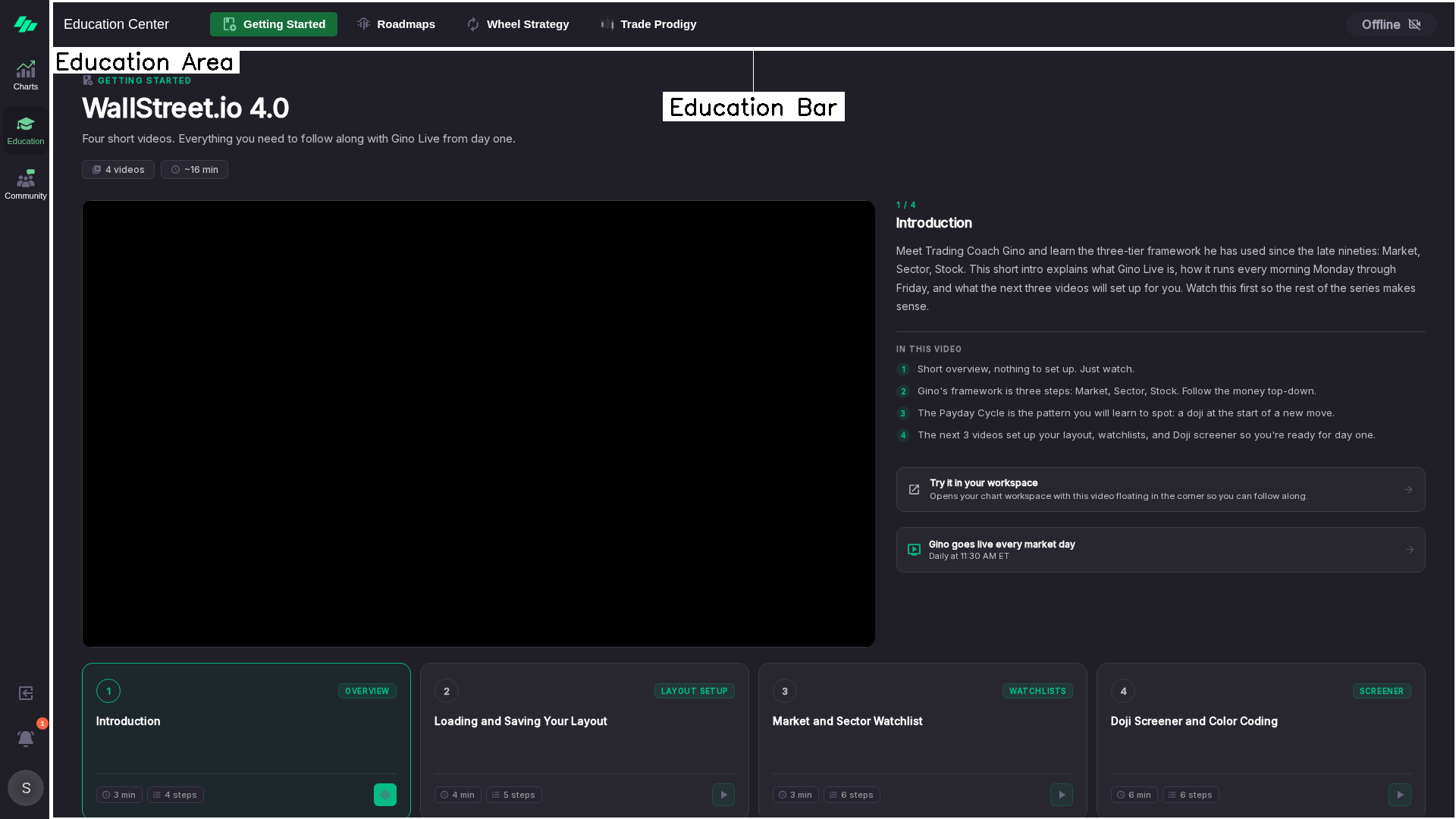Click the ~16 min duration badge

coord(194,170)
